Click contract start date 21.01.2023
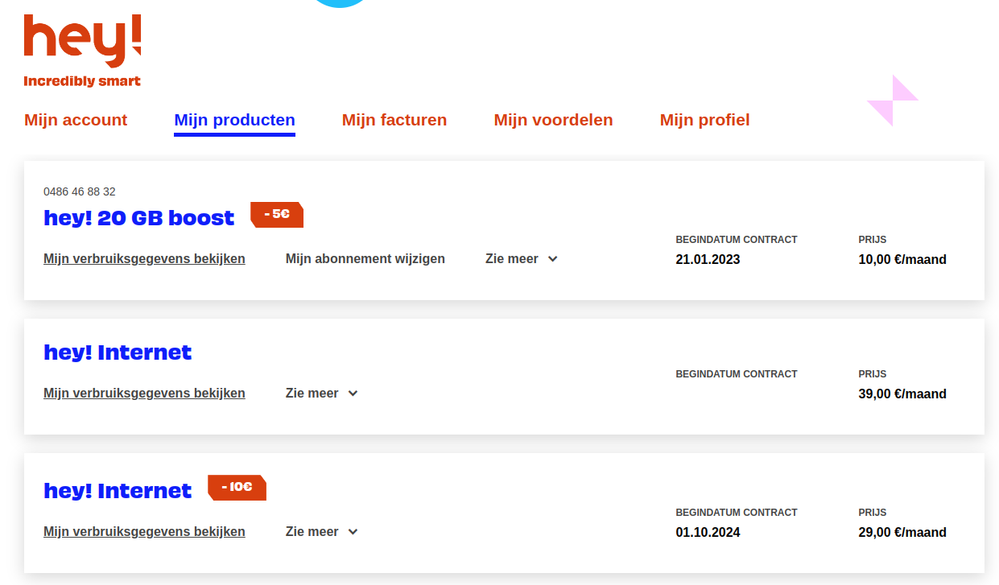 click(x=708, y=259)
